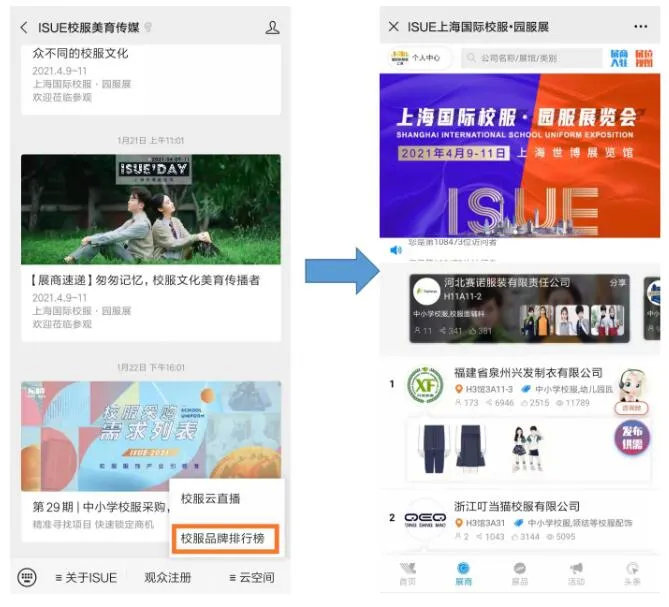This screenshot has width=669, height=607.
Task: Open the XF logo of 兴发制衣
Action: click(425, 386)
